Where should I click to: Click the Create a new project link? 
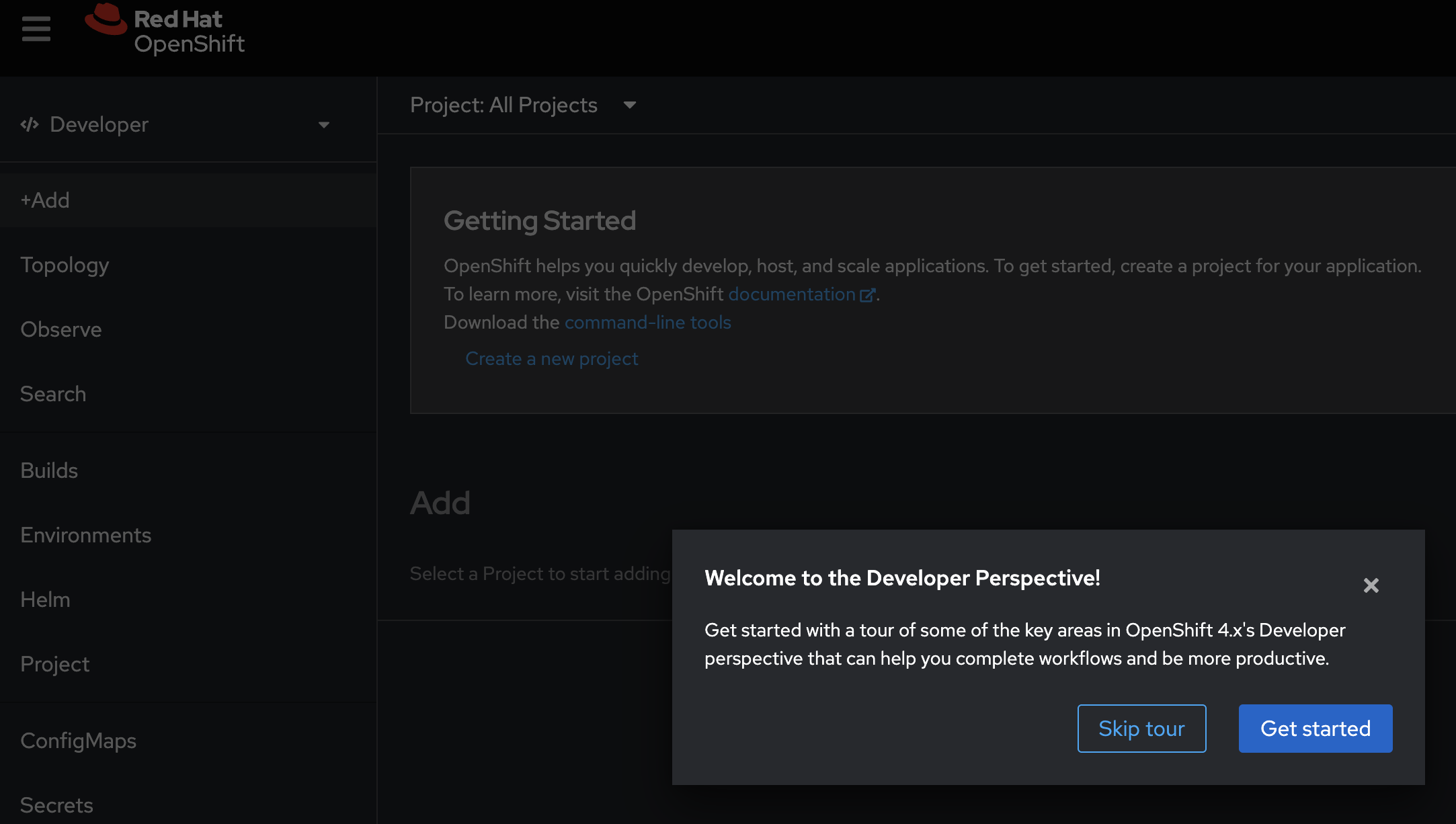(x=551, y=358)
